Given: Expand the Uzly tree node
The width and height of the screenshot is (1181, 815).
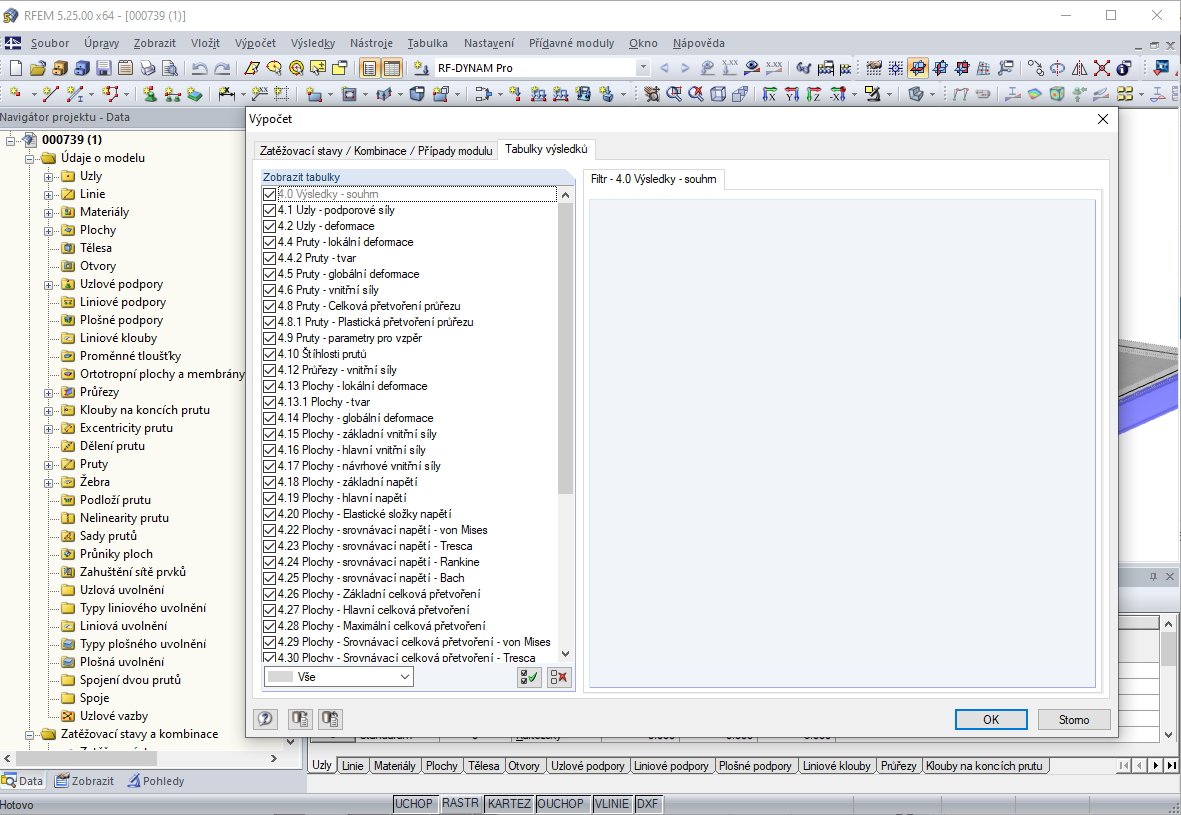Looking at the screenshot, I should tap(48, 176).
